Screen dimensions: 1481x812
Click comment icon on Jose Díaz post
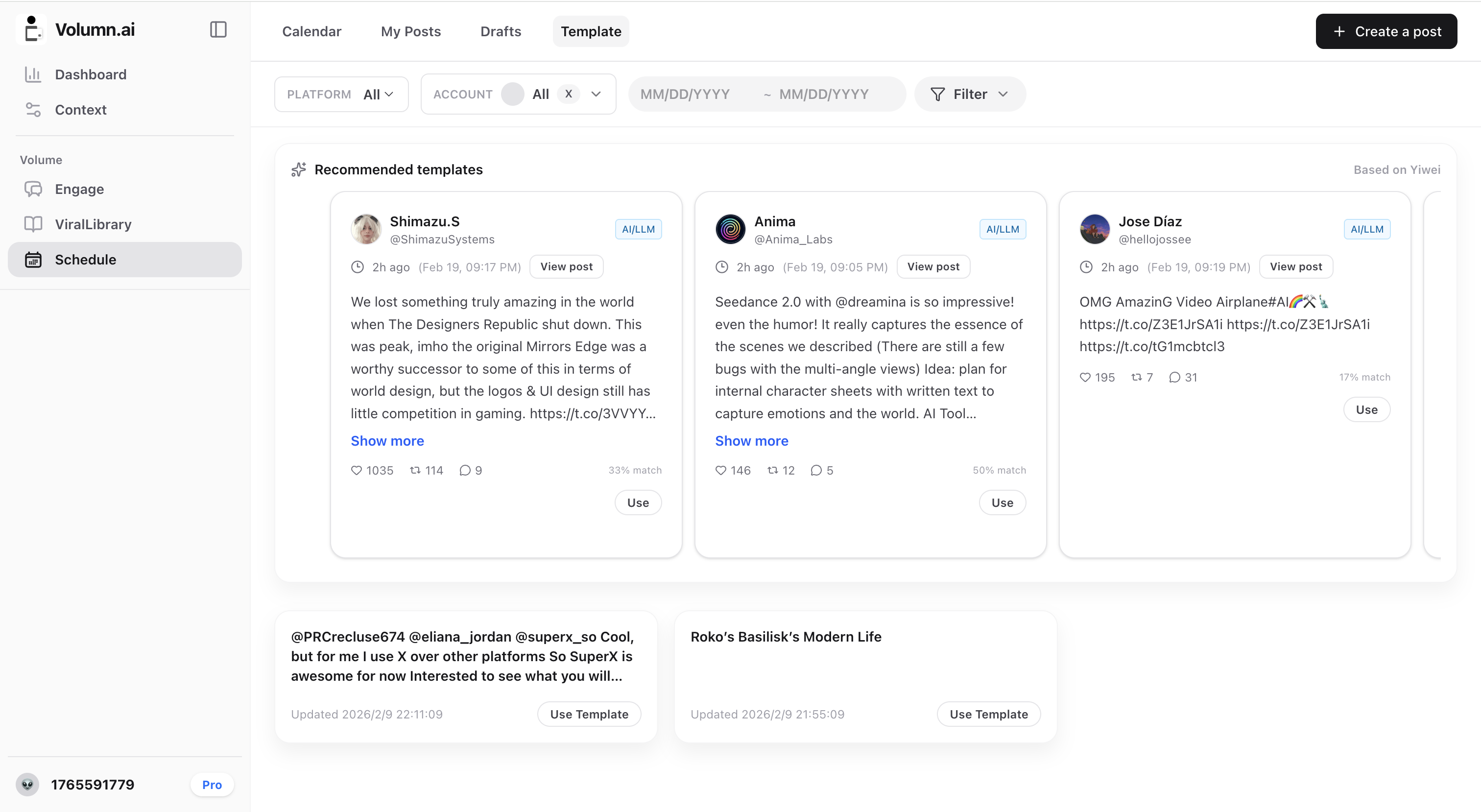coord(1174,377)
